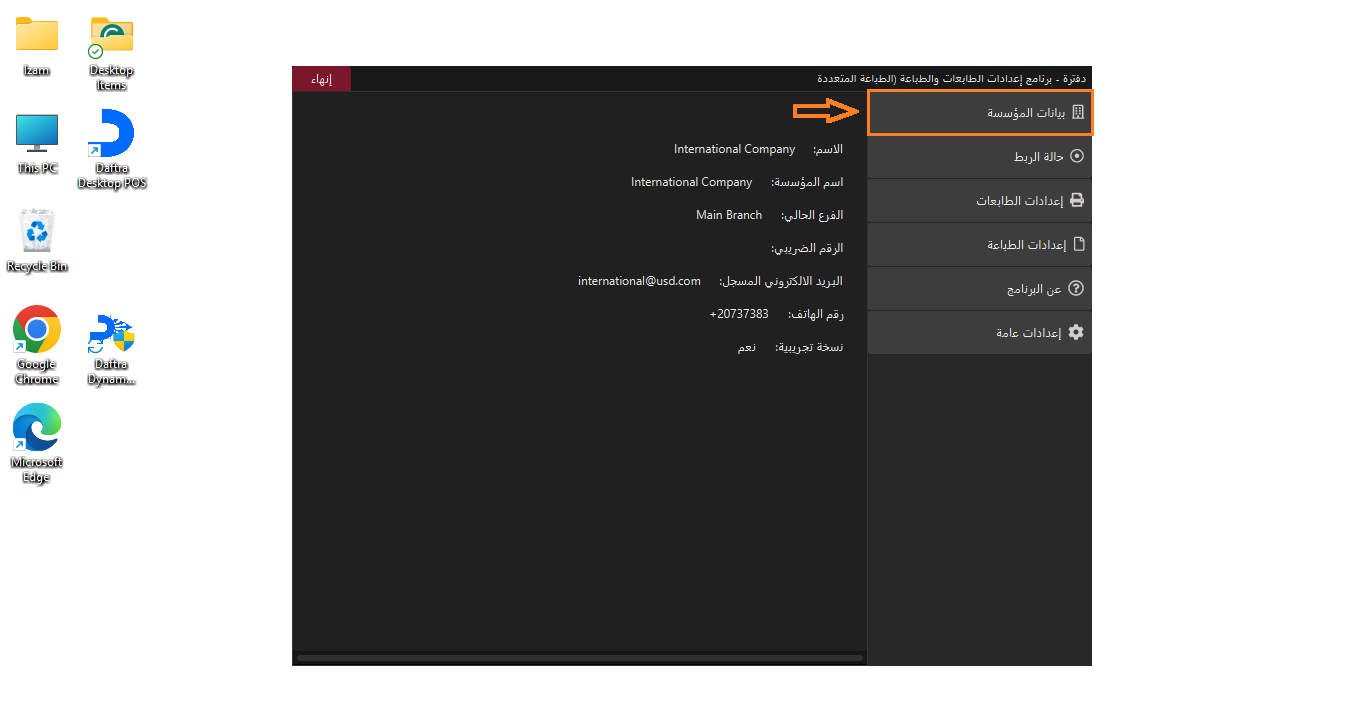Click the printer icon beside إعدادات الطابعات
The width and height of the screenshot is (1366, 715).
click(x=1077, y=200)
